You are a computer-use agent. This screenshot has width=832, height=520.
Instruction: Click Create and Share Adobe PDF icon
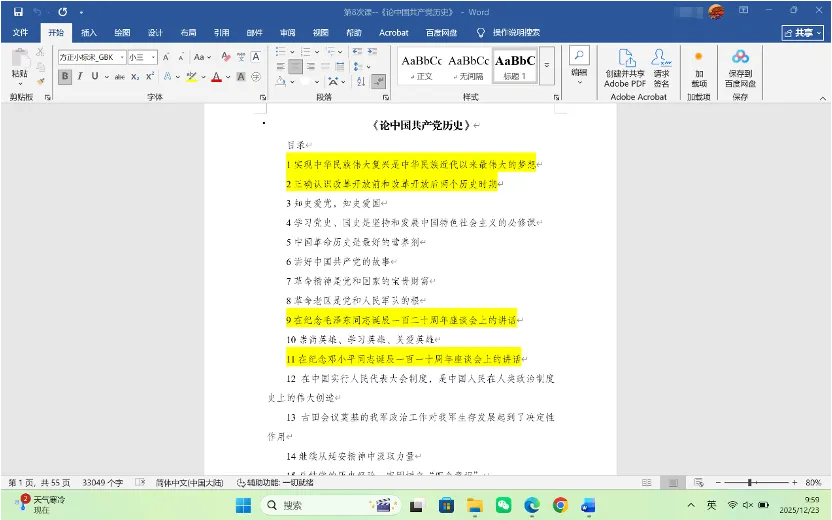(x=625, y=68)
